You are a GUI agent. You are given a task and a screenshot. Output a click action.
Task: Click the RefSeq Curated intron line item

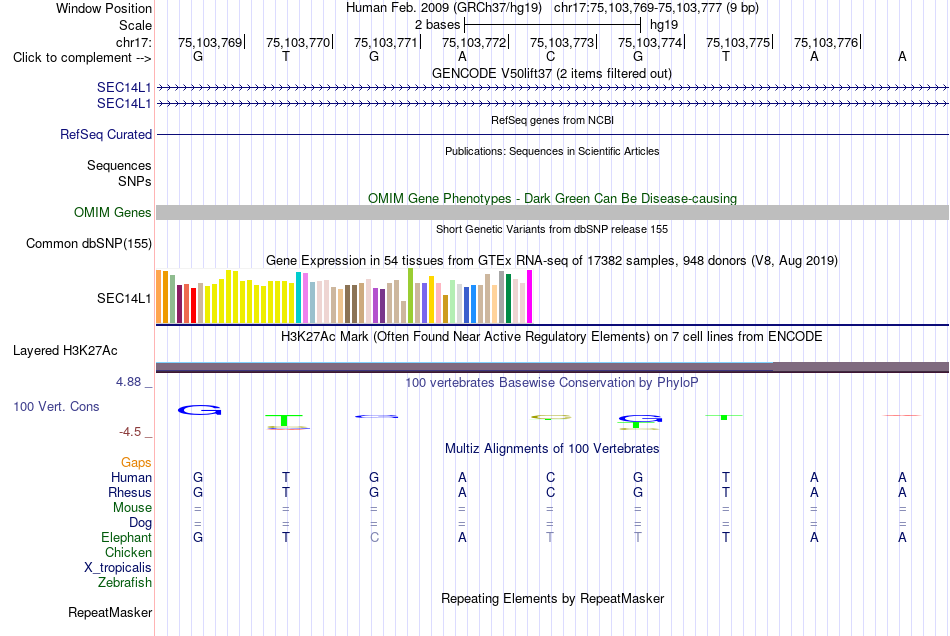coord(552,134)
